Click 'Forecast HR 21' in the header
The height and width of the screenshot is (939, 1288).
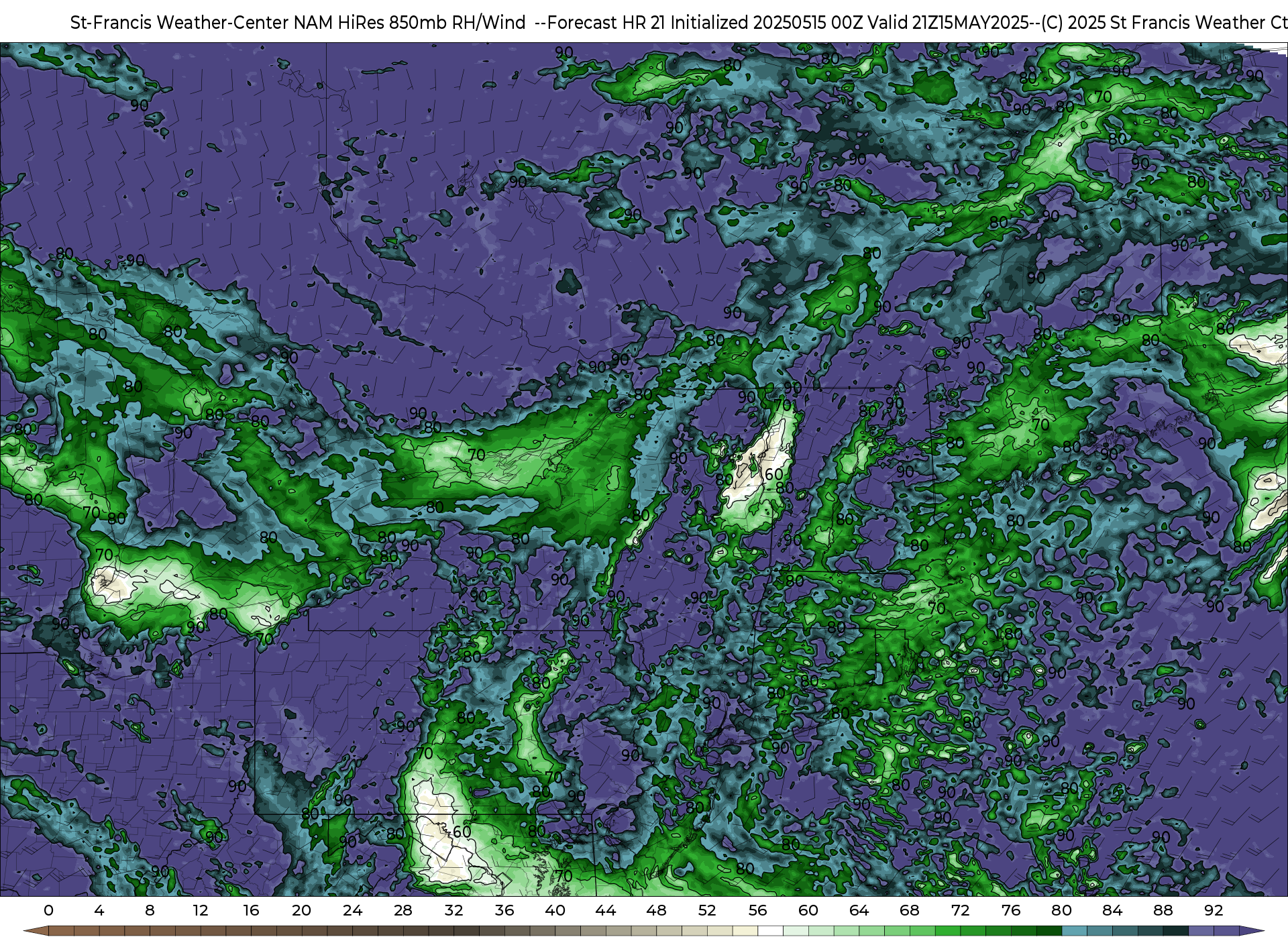point(606,23)
